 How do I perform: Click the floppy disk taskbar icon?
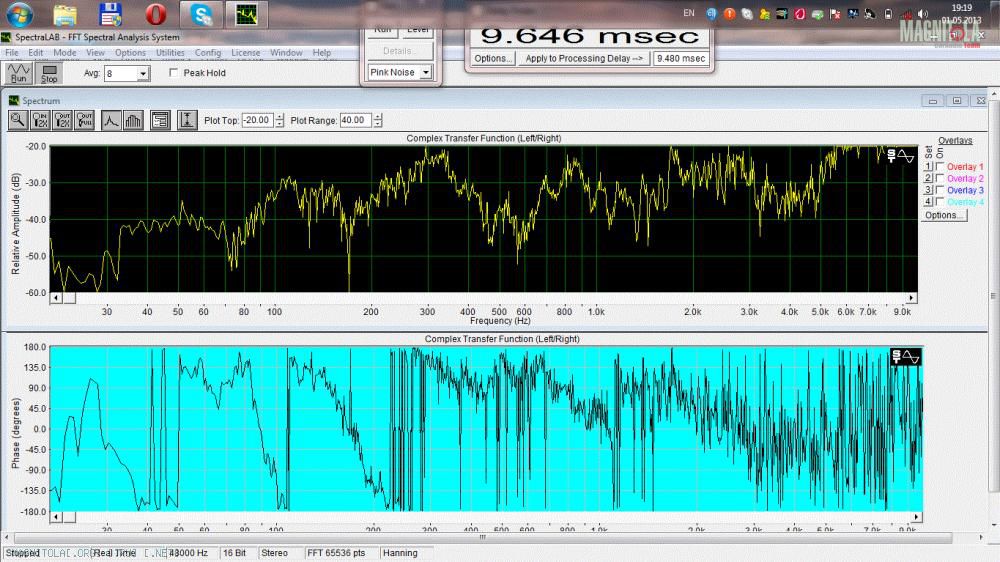click(110, 14)
